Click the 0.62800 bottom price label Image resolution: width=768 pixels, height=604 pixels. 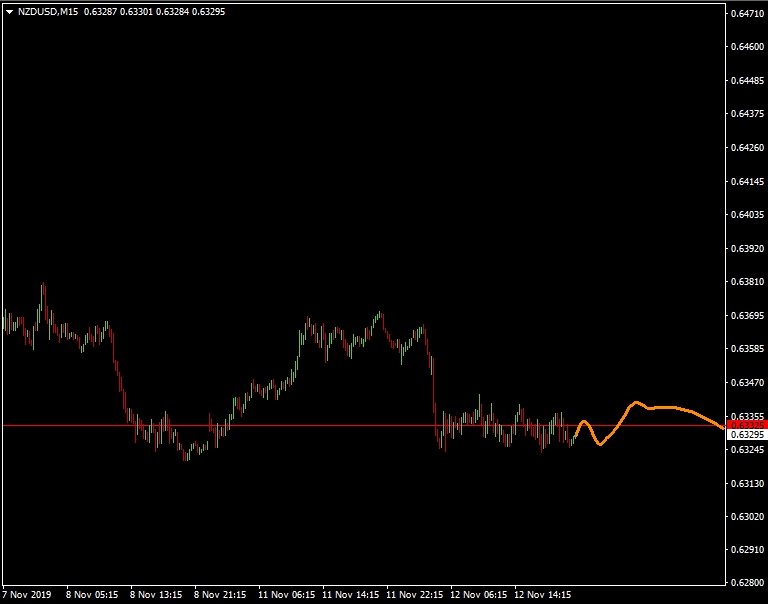(x=746, y=583)
